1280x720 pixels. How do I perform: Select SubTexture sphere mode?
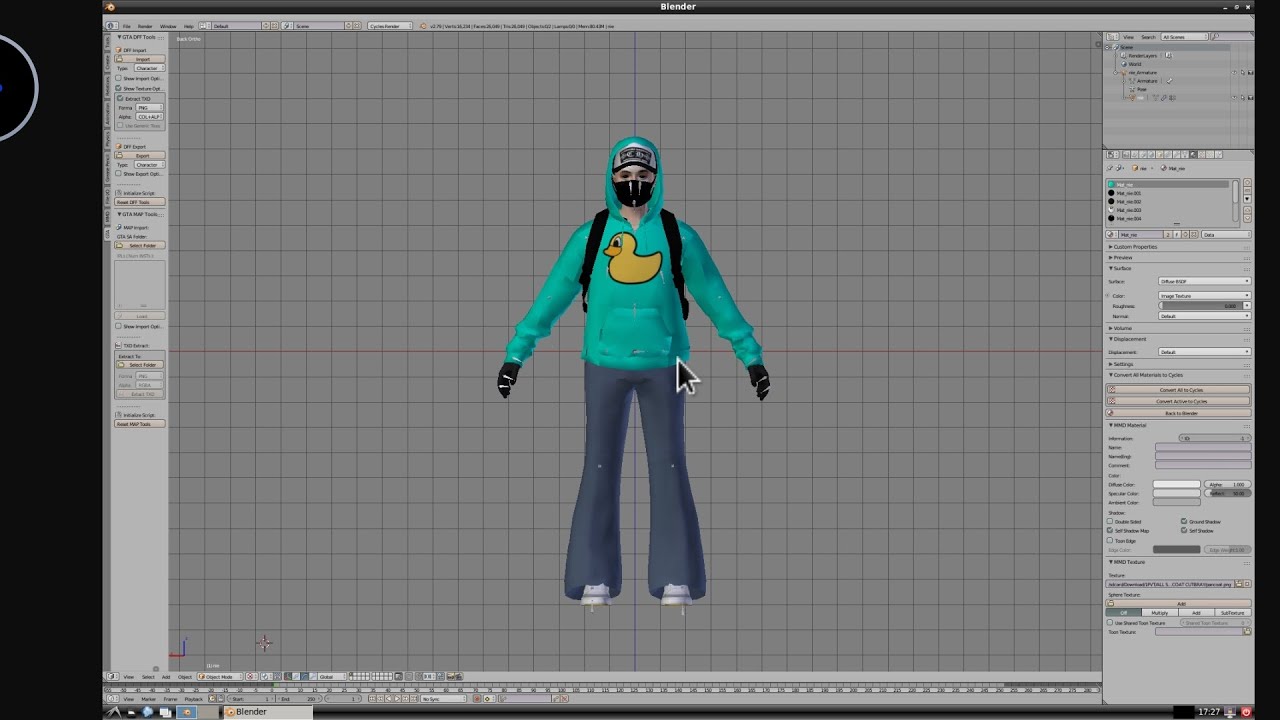pos(1232,612)
